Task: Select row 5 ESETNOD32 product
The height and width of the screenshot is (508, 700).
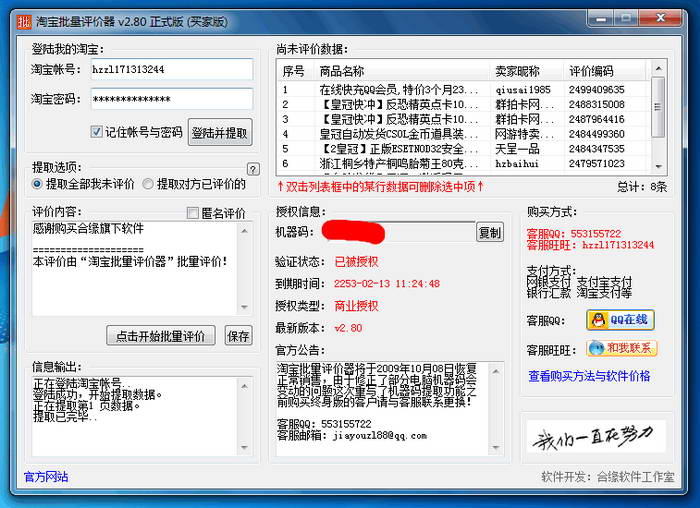Action: pyautogui.click(x=463, y=149)
